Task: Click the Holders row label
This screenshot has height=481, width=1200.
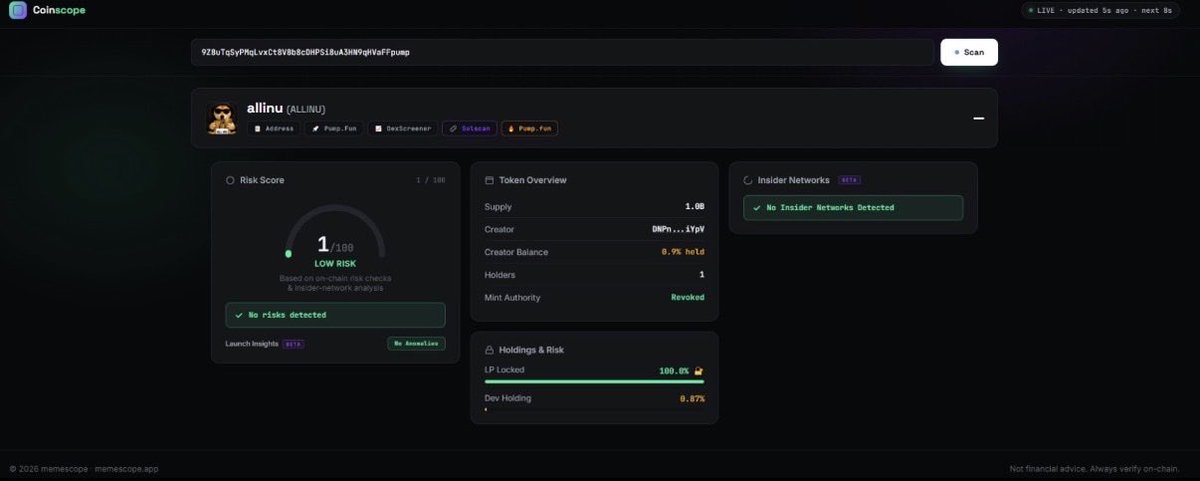Action: [x=498, y=274]
